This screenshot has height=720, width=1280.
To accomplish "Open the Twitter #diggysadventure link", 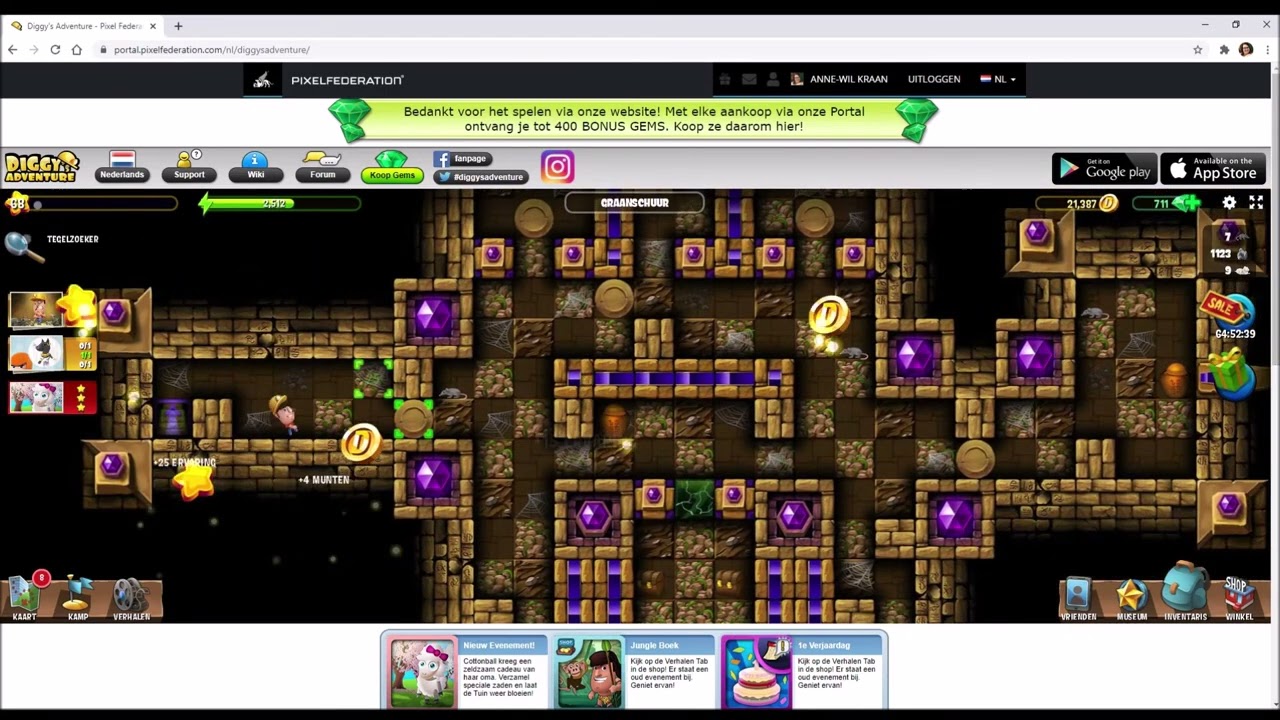I will (481, 177).
